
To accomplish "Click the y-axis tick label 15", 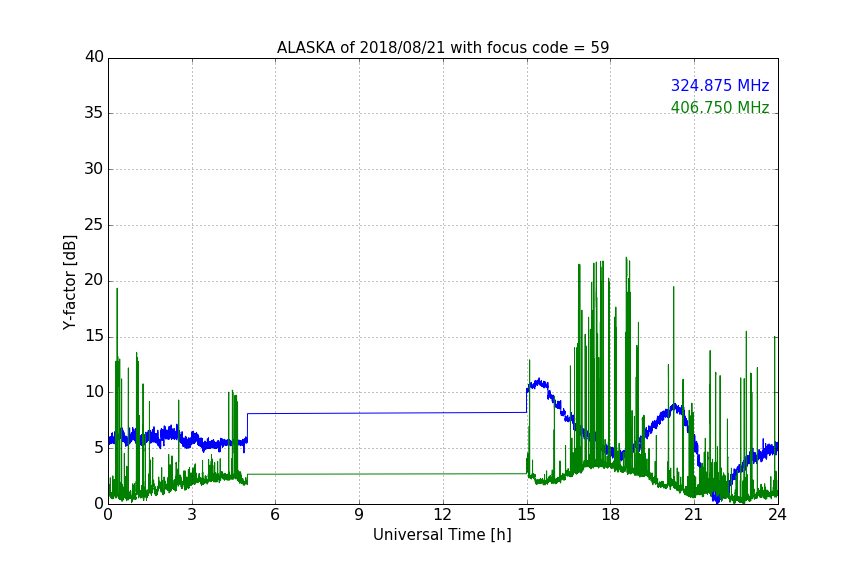I will pyautogui.click(x=94, y=336).
